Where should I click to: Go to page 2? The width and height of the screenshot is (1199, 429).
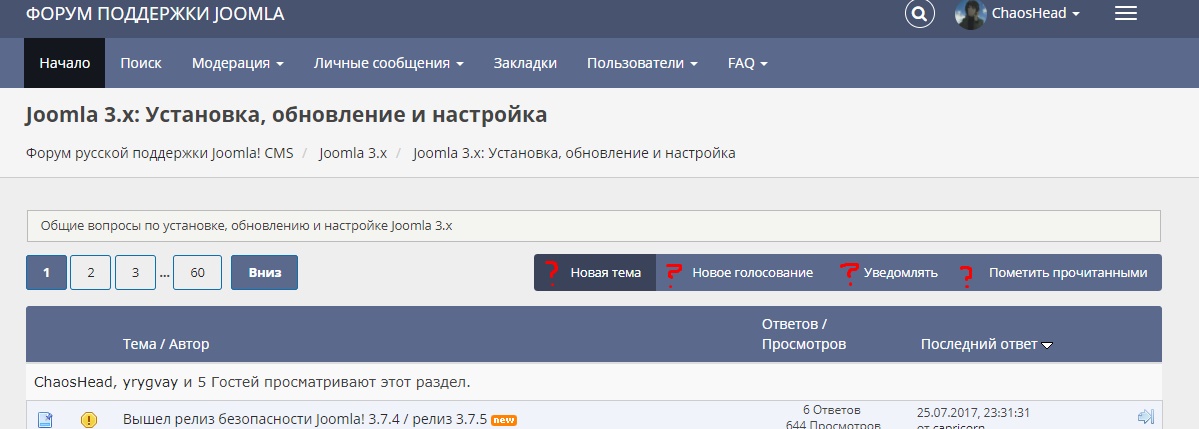click(x=91, y=273)
